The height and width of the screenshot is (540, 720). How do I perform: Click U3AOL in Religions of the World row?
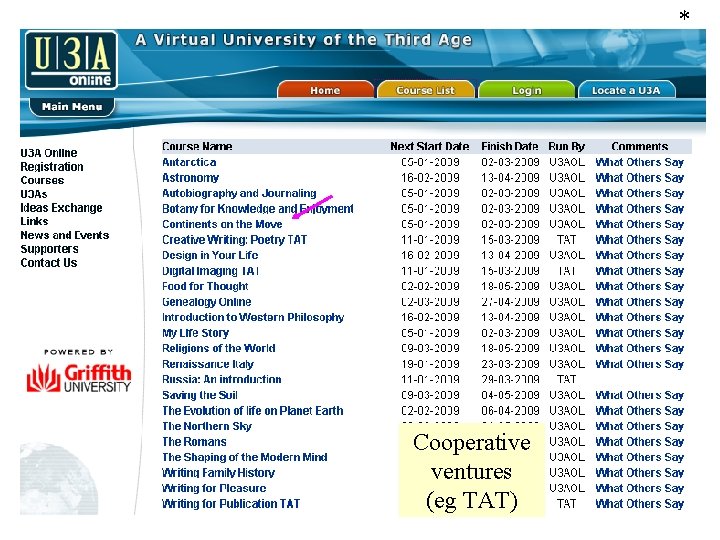(567, 348)
